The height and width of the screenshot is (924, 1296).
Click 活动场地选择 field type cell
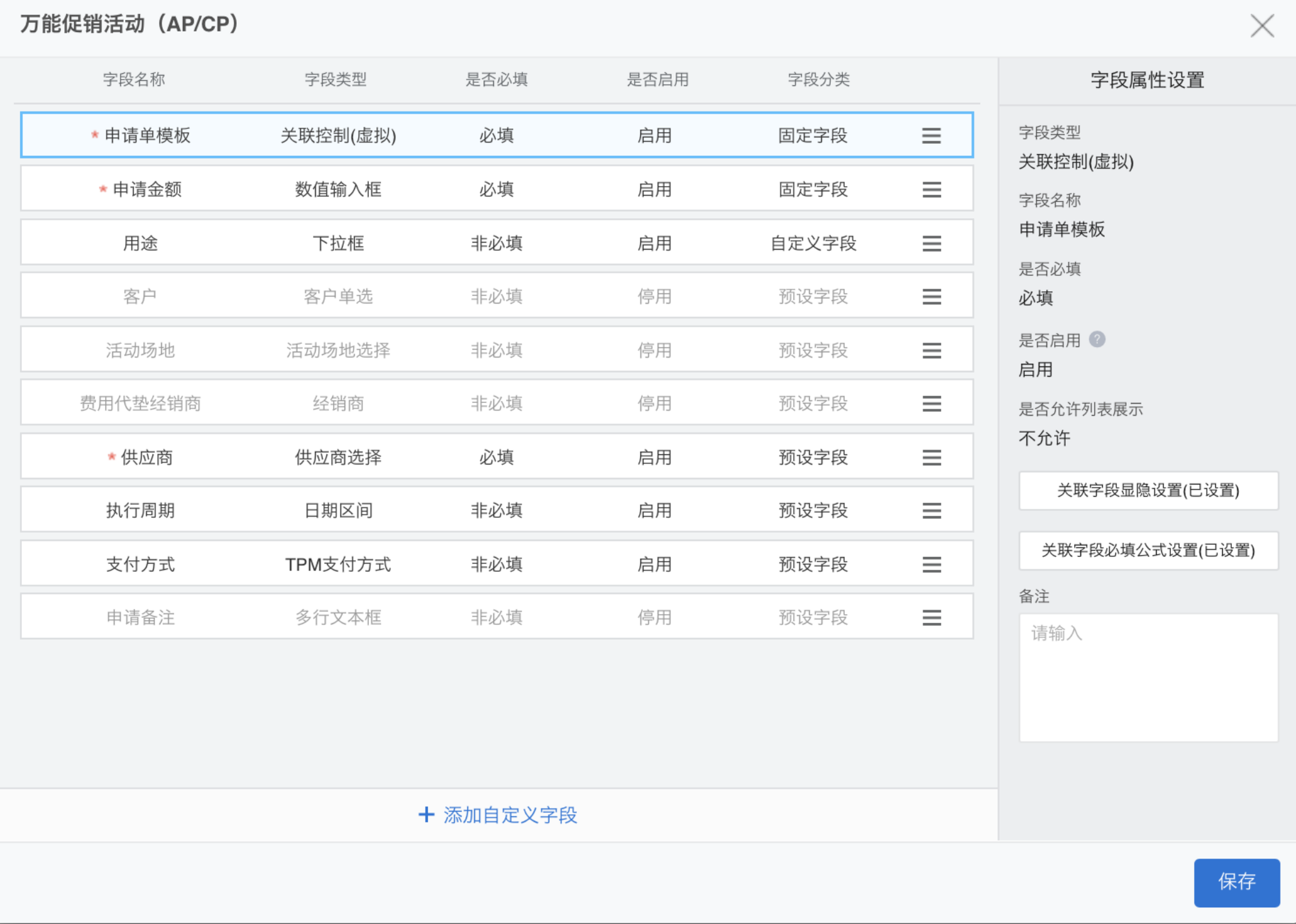338,350
